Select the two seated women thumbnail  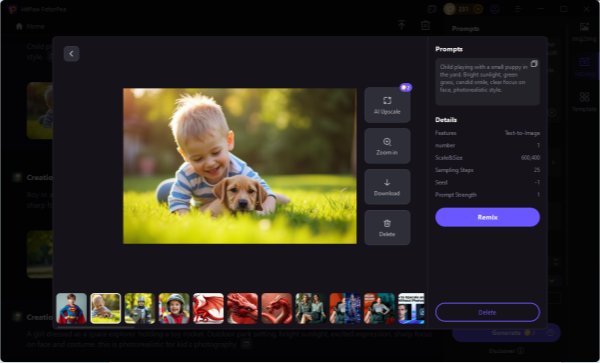coord(311,309)
